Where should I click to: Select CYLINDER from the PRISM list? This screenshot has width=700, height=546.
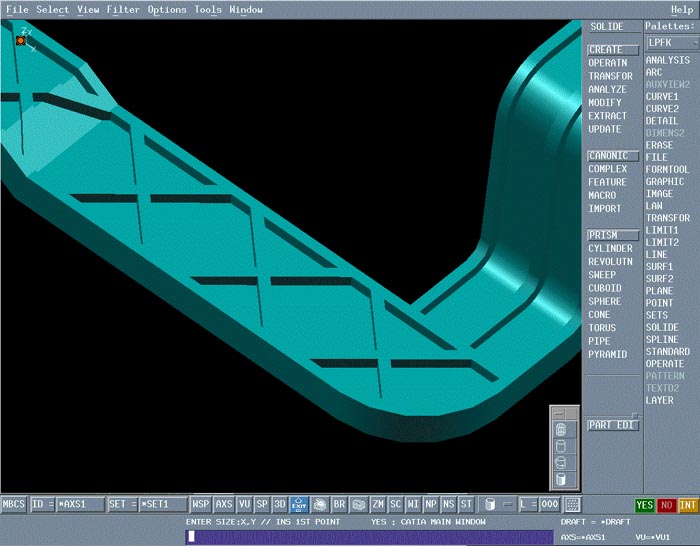(610, 249)
